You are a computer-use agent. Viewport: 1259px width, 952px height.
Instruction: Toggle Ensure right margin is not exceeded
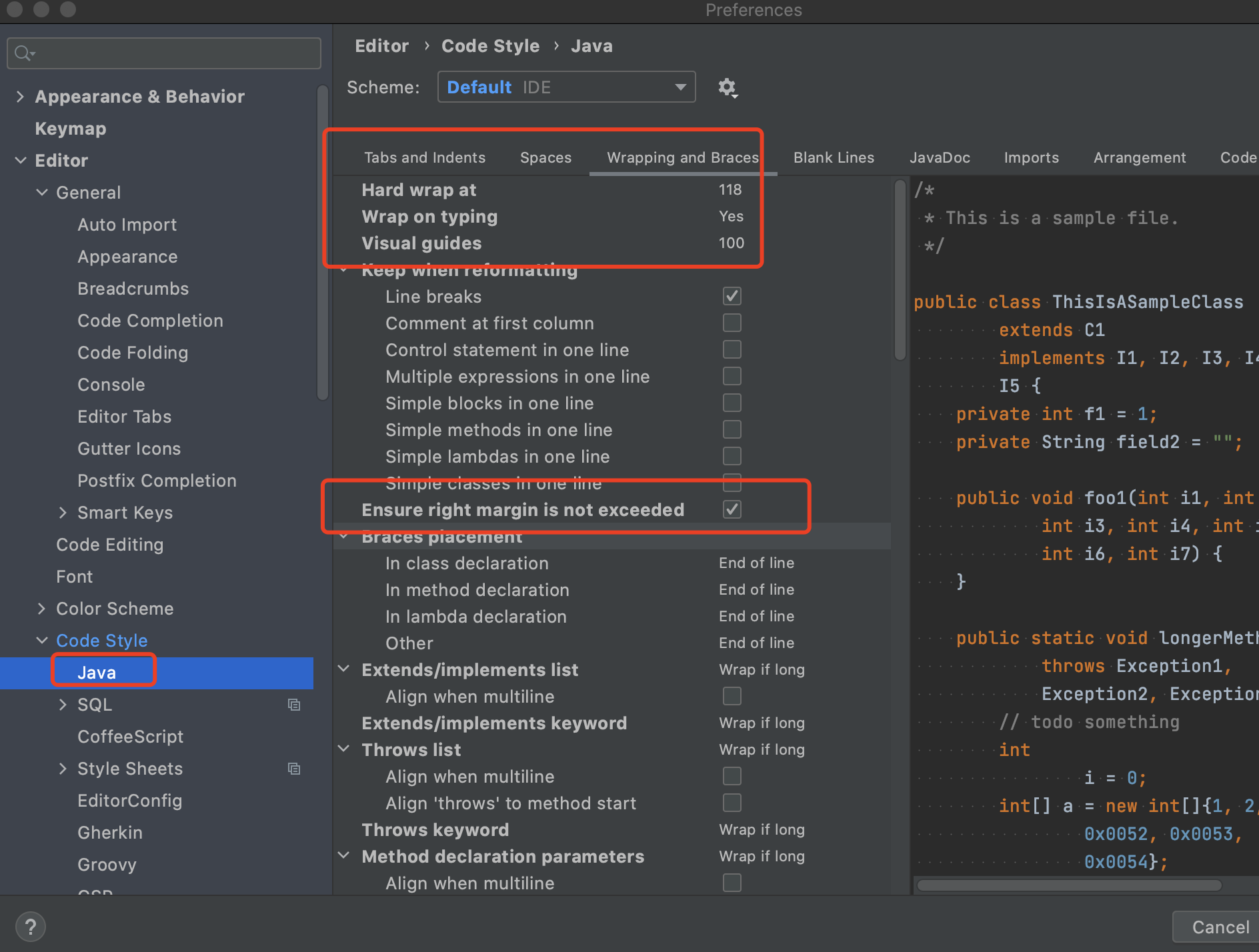point(732,509)
